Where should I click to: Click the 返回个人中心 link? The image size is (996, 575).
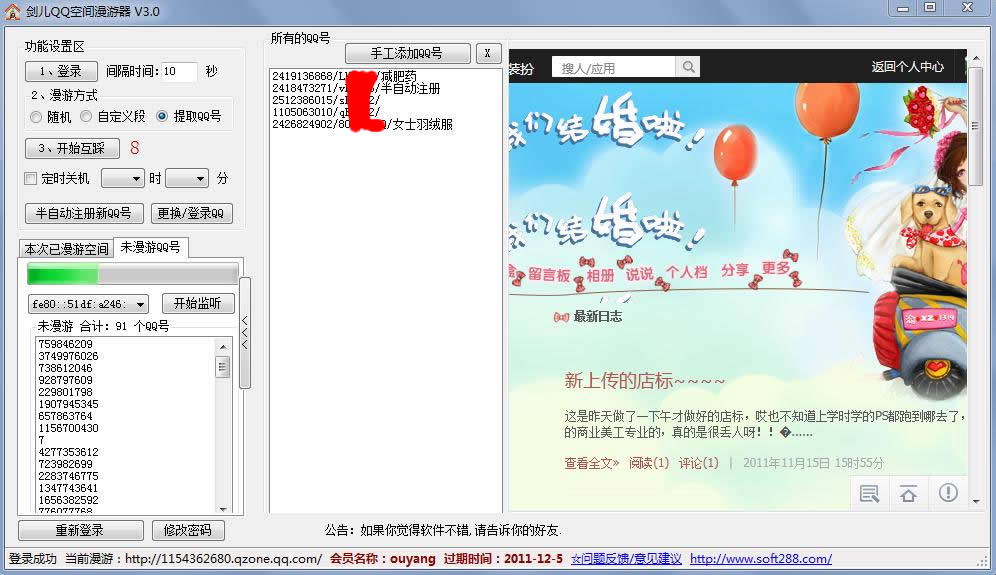click(x=907, y=67)
